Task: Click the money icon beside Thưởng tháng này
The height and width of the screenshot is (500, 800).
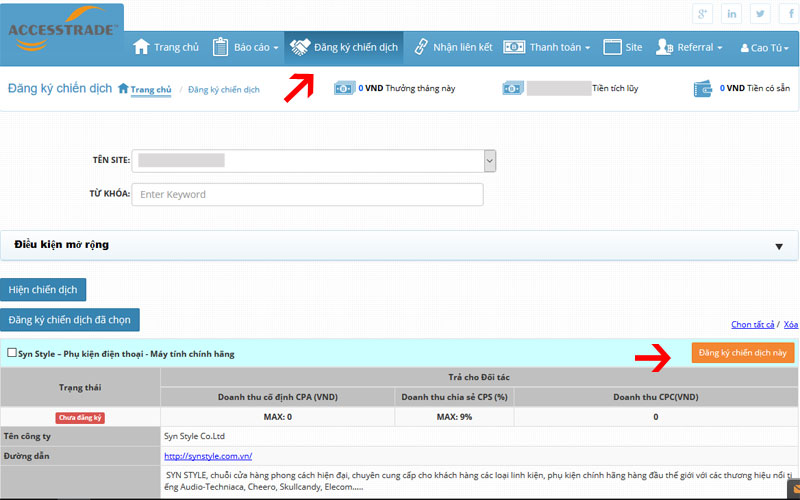Action: [x=344, y=89]
